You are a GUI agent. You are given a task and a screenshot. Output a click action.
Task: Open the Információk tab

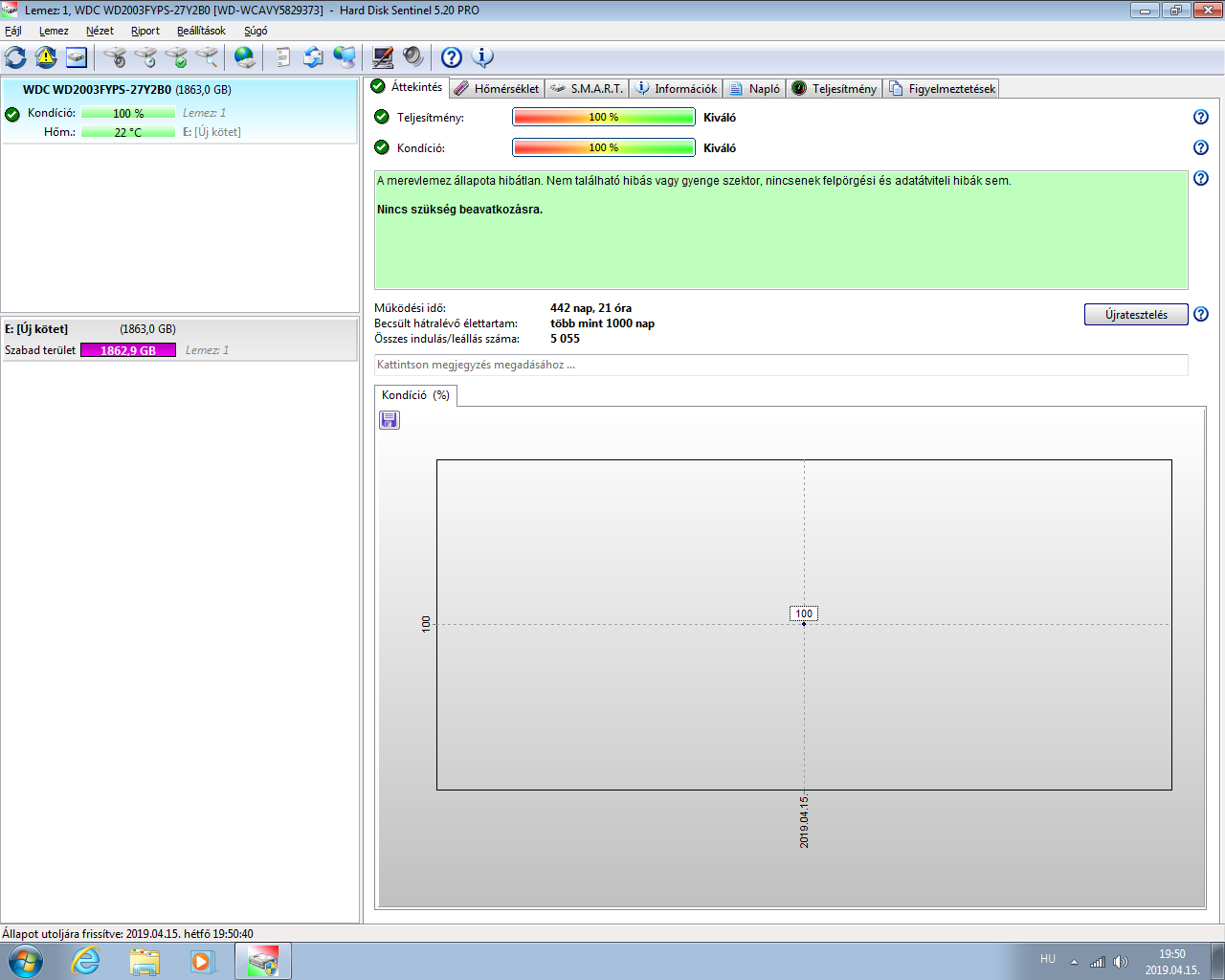click(676, 89)
